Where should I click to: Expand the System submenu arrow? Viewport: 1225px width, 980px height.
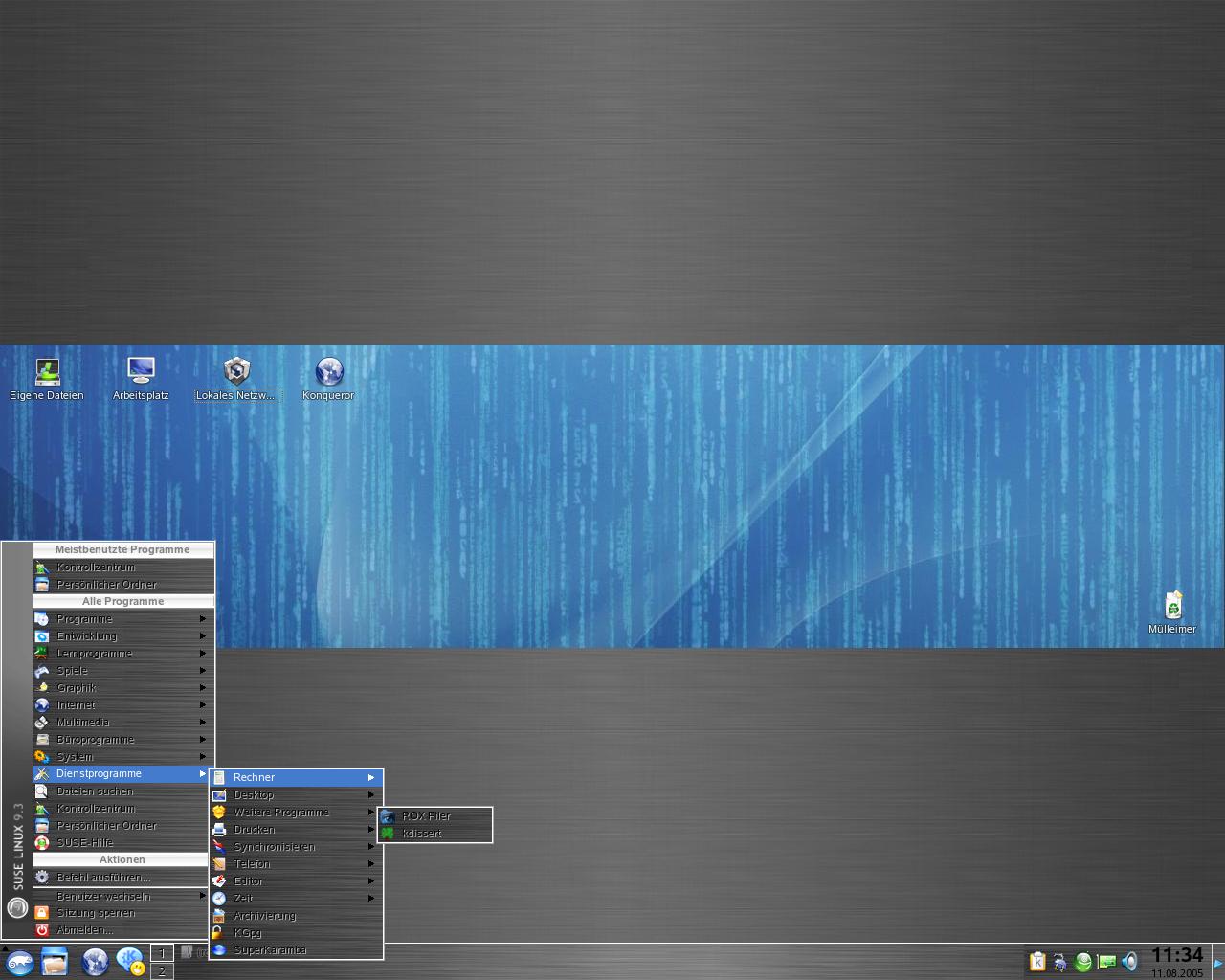click(x=203, y=757)
